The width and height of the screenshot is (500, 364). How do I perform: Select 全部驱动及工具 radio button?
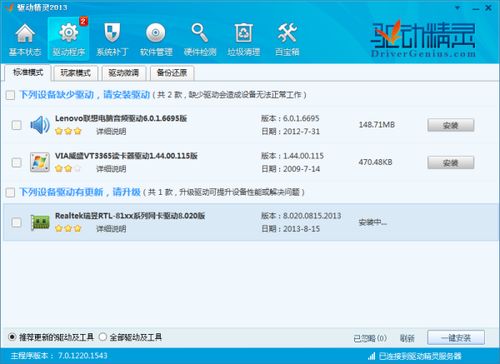(102, 337)
